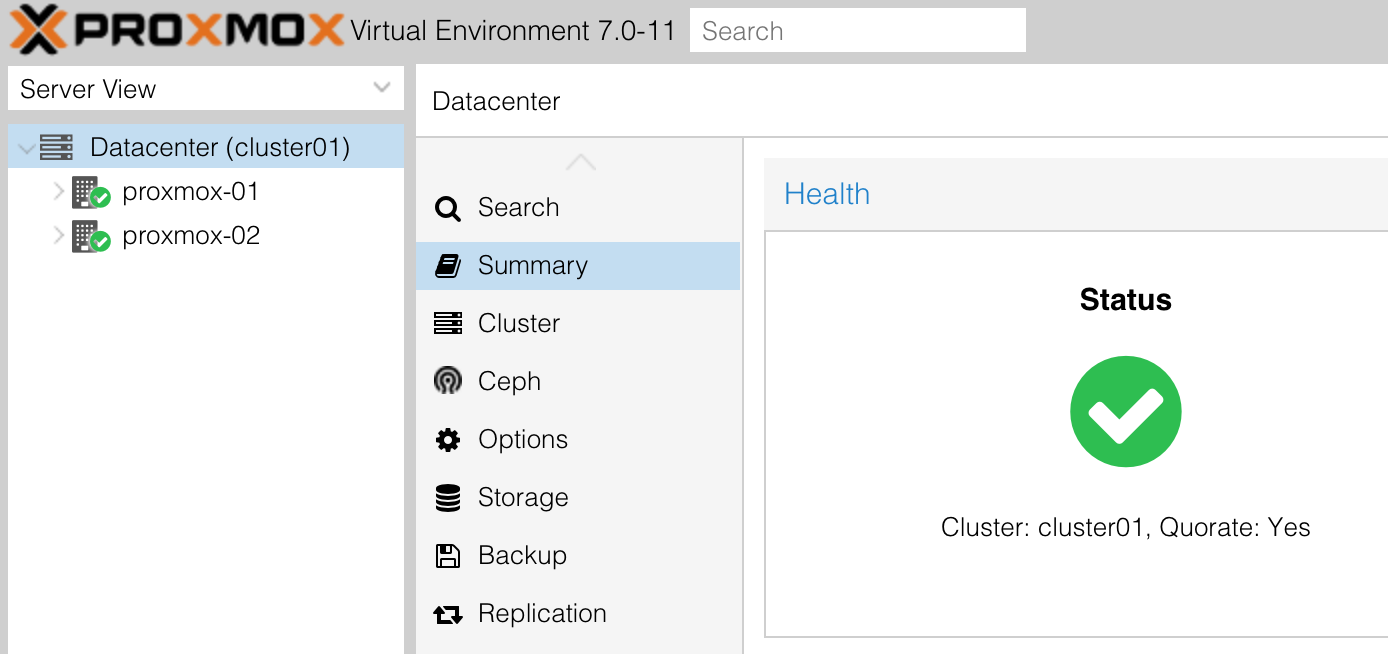The height and width of the screenshot is (654, 1388).
Task: Expand the proxmox-01 node tree
Action: pos(58,191)
